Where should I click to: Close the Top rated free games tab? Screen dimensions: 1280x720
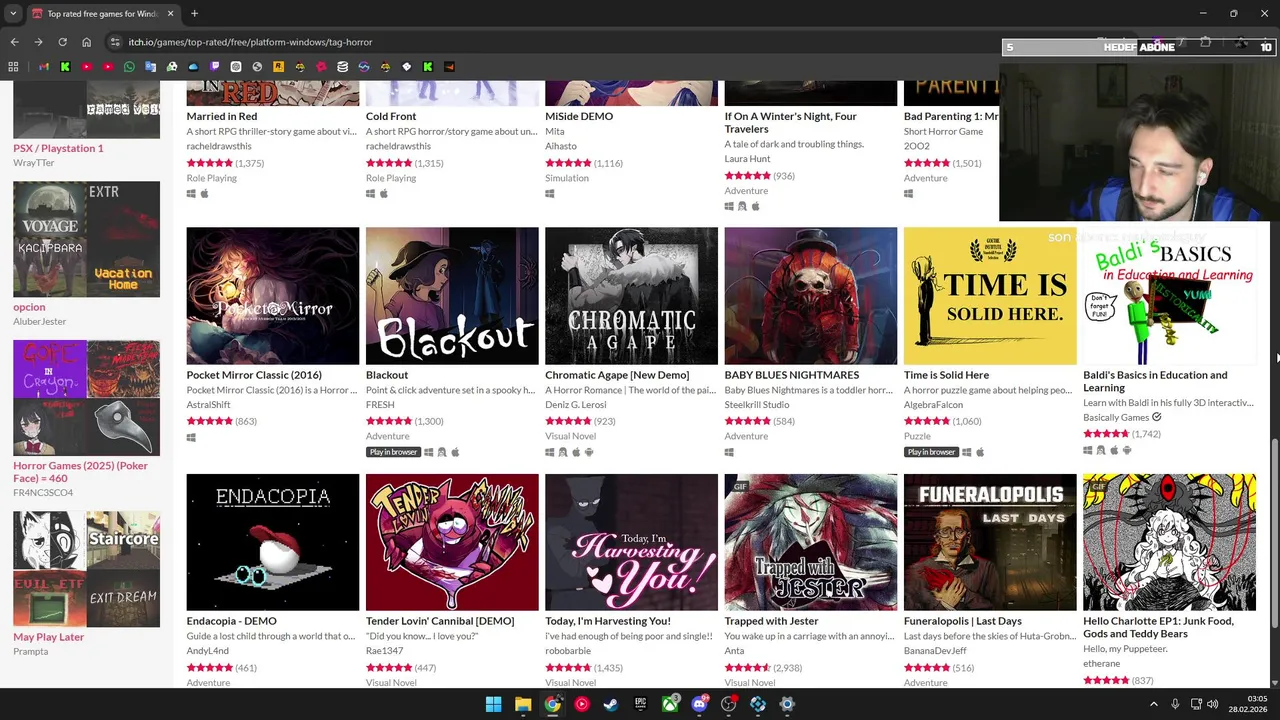170,14
